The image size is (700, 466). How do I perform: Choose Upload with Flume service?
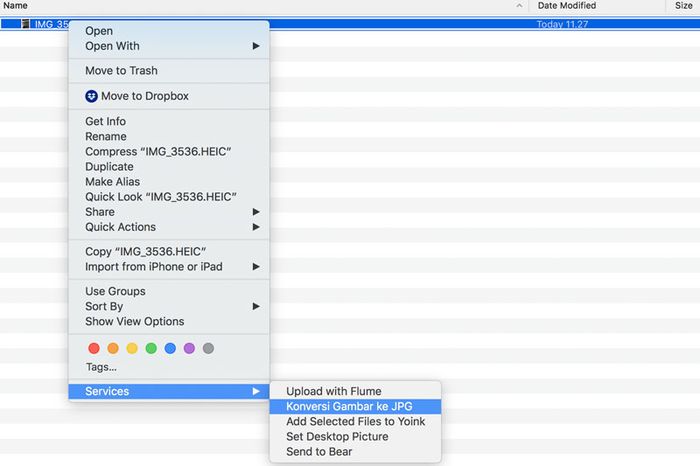pos(355,391)
